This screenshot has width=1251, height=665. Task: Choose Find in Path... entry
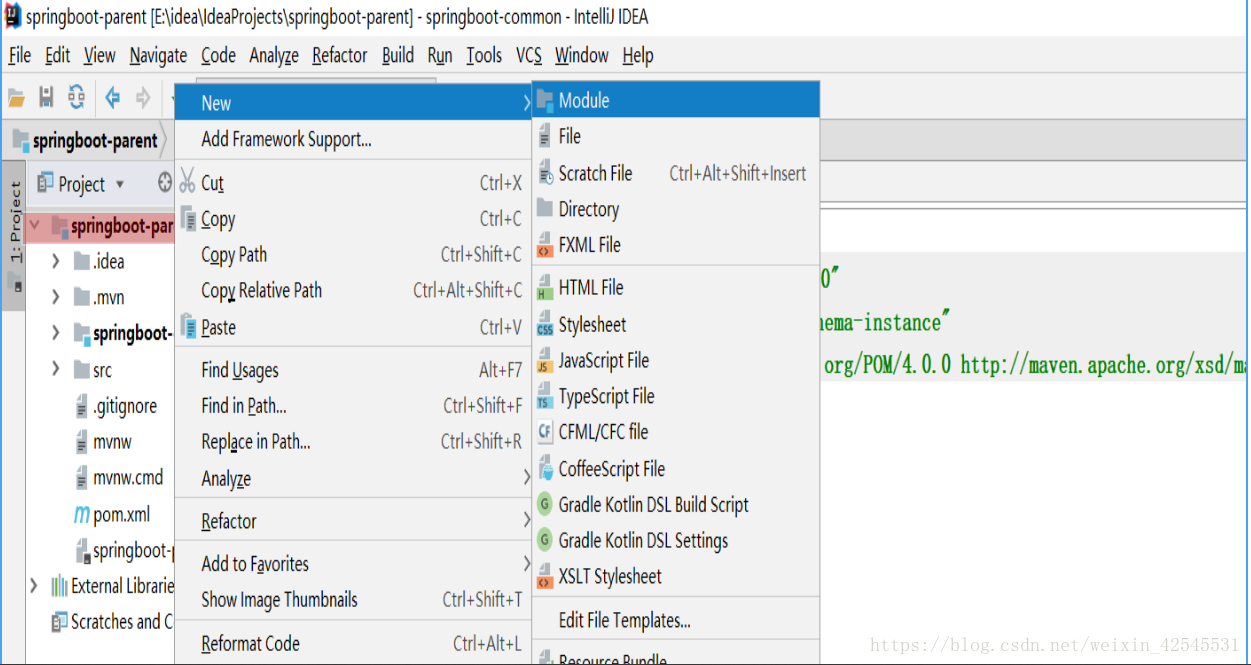coord(353,406)
